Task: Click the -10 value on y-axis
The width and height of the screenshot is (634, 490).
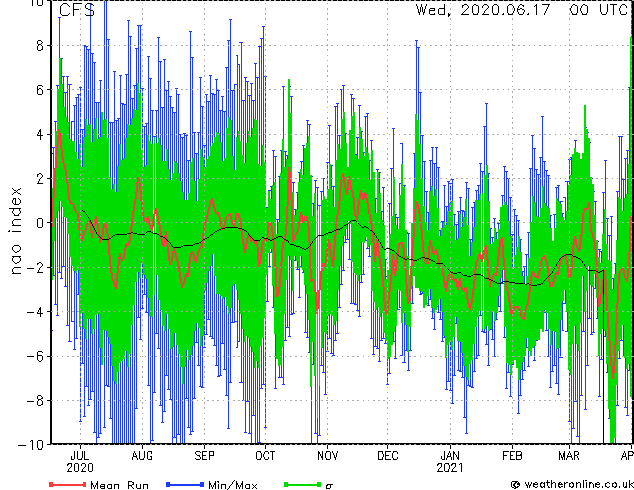Action: pos(31,445)
